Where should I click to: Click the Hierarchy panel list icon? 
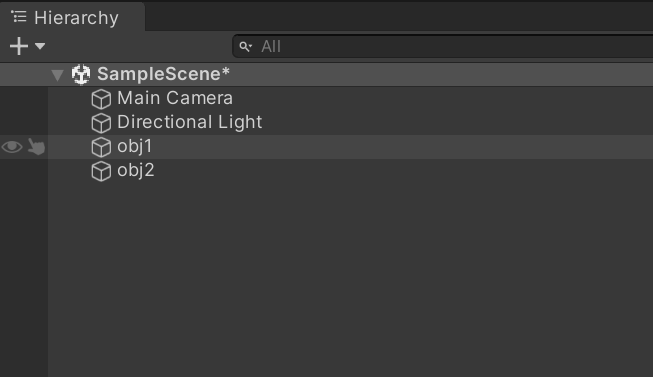pyautogui.click(x=19, y=17)
